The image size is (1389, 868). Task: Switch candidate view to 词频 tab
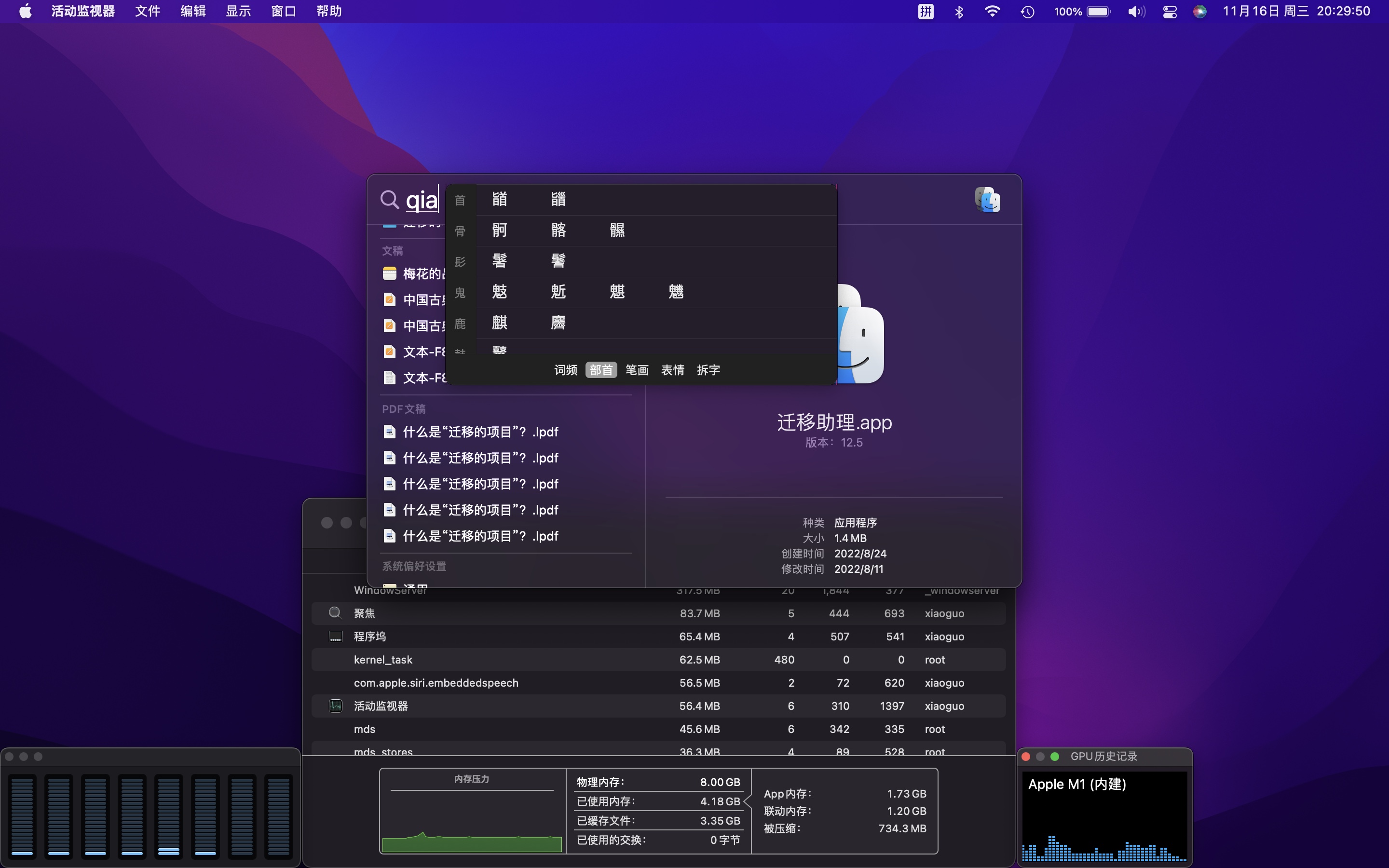(x=565, y=370)
